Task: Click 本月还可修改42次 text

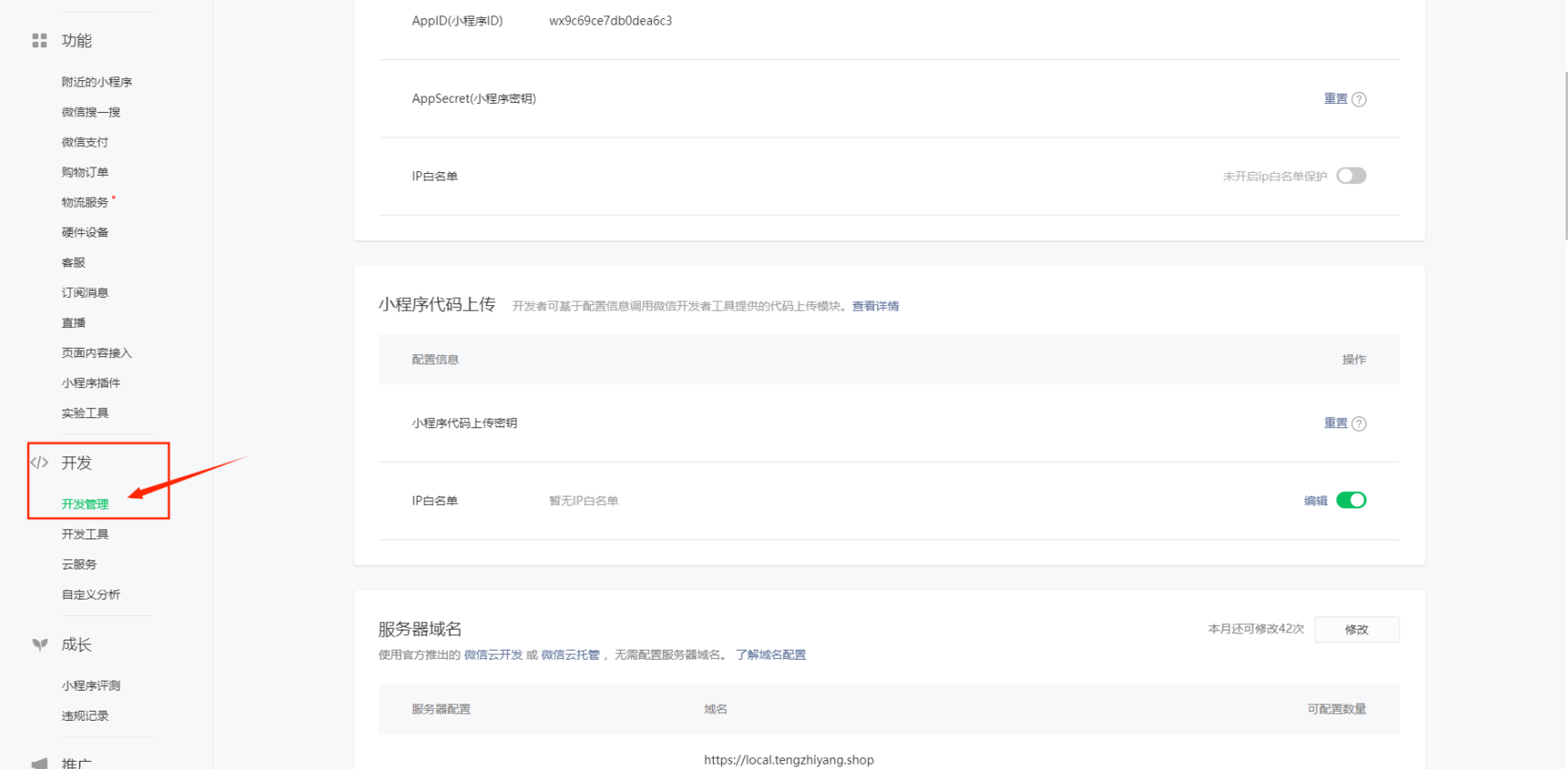Action: pos(1256,629)
